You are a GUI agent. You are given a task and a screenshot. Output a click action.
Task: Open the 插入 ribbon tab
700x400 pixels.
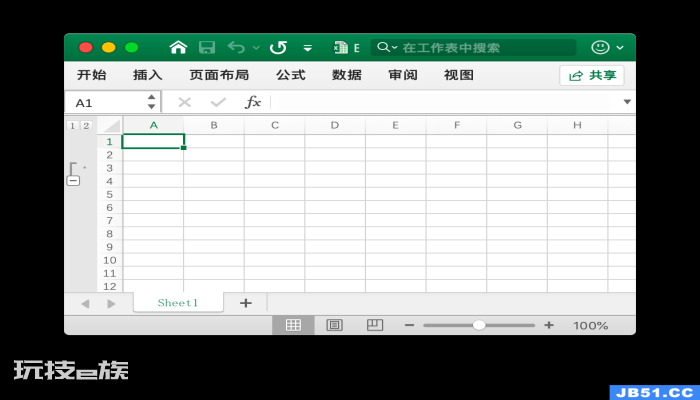coord(147,75)
